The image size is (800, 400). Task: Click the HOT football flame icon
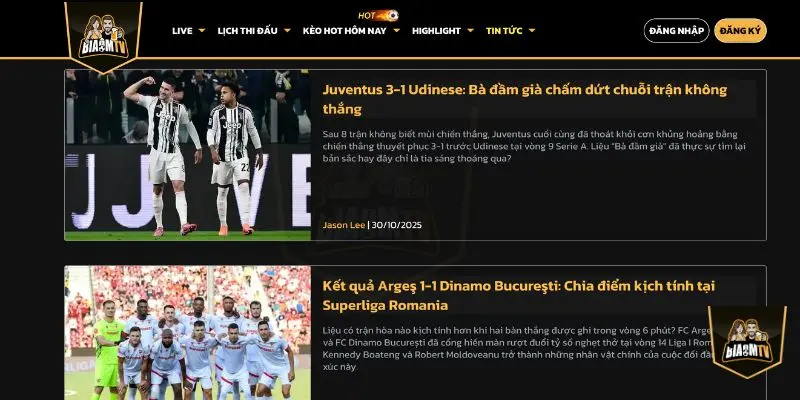point(378,15)
